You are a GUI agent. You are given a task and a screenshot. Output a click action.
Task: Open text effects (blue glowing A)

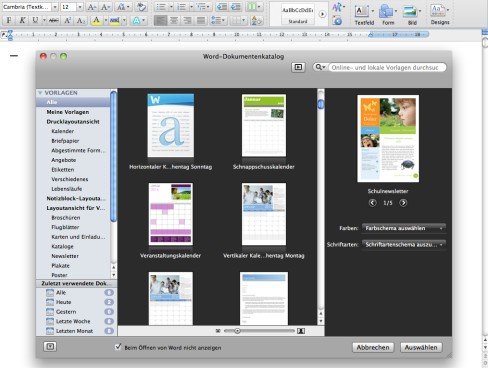click(137, 20)
